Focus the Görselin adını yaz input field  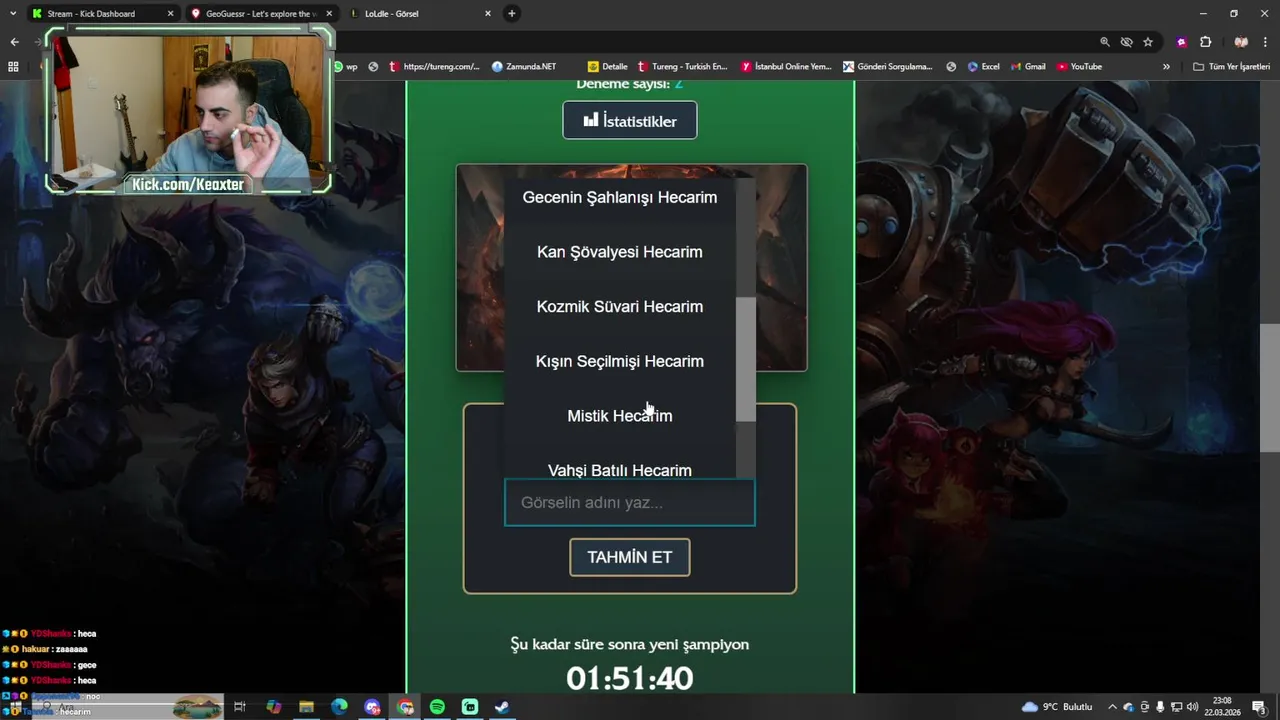pos(630,502)
